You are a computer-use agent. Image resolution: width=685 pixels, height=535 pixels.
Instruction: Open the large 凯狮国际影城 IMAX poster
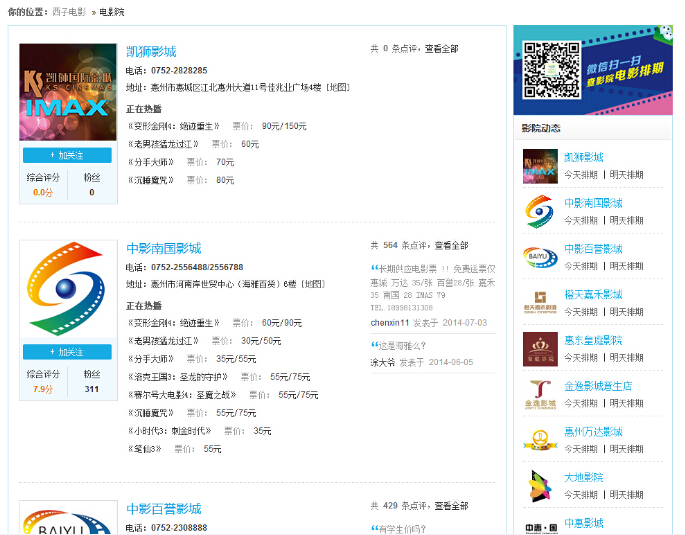tap(68, 92)
